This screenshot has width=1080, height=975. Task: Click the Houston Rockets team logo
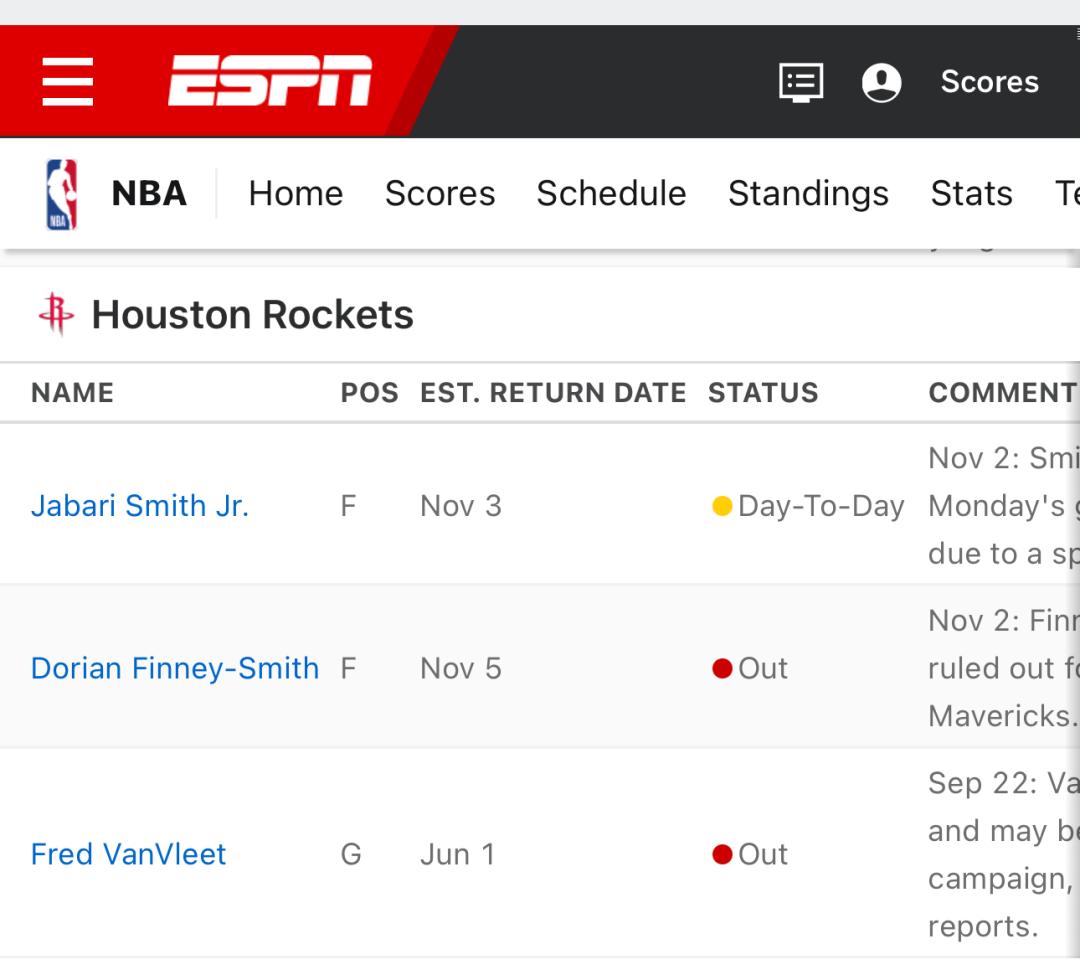pyautogui.click(x=56, y=315)
